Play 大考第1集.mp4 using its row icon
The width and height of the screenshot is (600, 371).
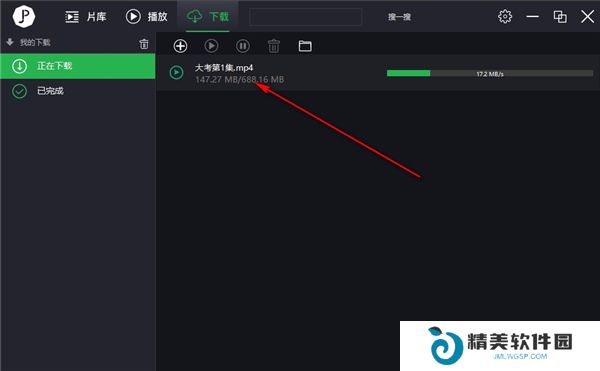[x=176, y=72]
